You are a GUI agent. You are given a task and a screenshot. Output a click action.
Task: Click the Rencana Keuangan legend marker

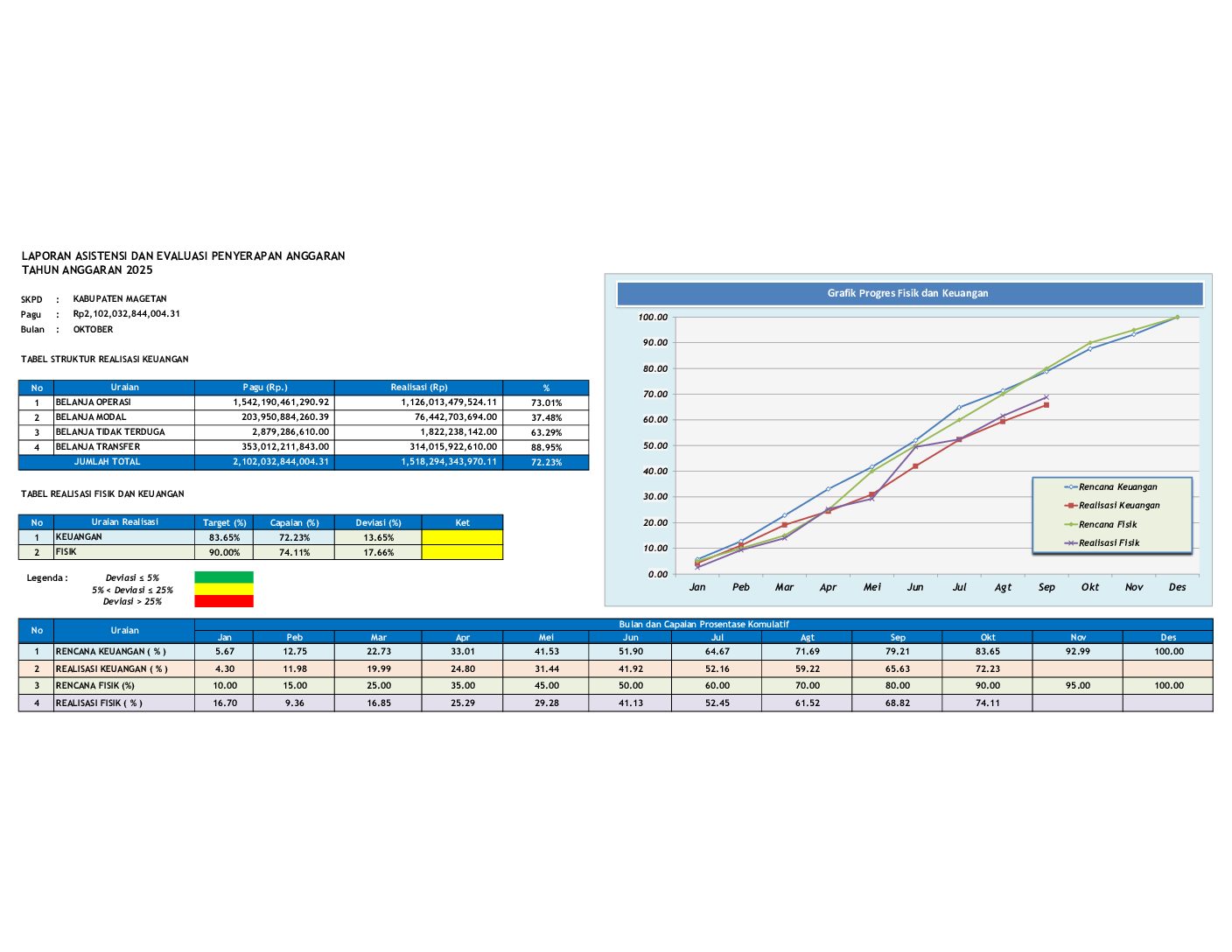click(x=1071, y=486)
